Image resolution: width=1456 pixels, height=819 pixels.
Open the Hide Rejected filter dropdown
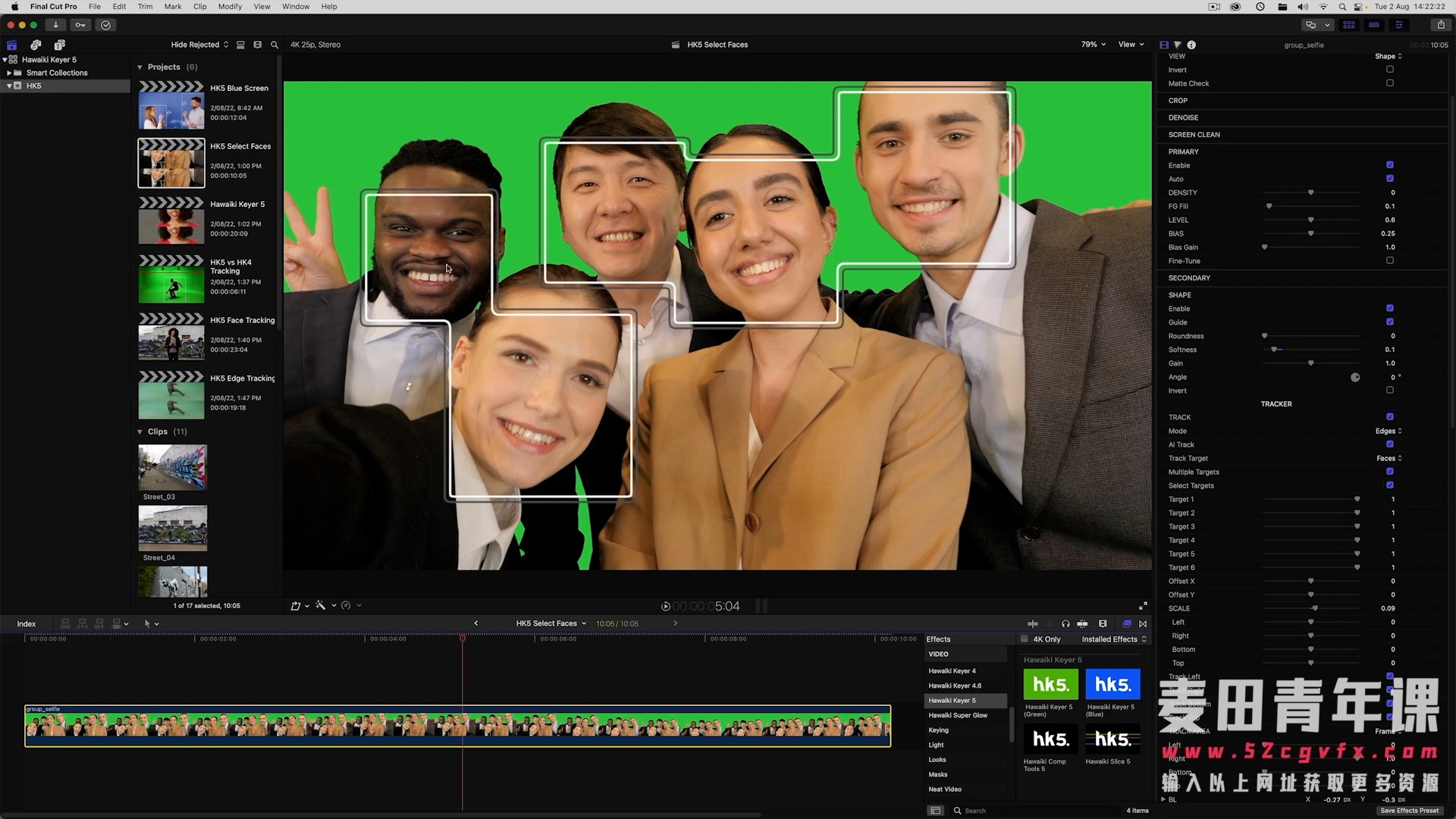[x=199, y=45]
